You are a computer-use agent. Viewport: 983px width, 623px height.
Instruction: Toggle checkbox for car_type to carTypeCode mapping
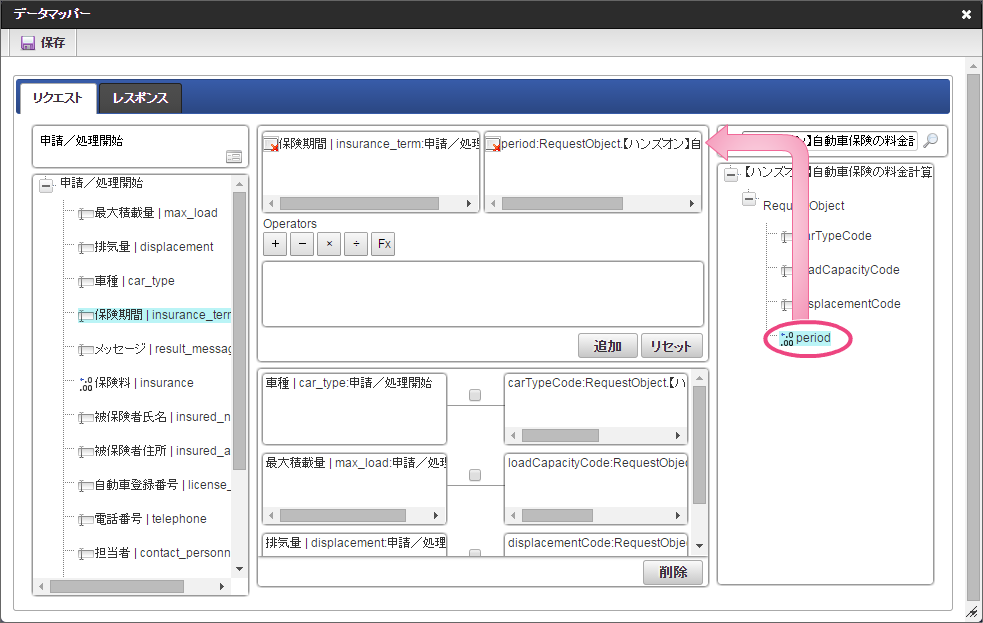[x=475, y=395]
